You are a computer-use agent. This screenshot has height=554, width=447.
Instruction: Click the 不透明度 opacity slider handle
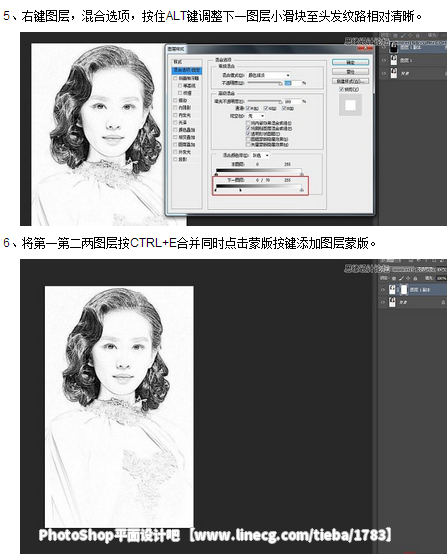pos(281,84)
